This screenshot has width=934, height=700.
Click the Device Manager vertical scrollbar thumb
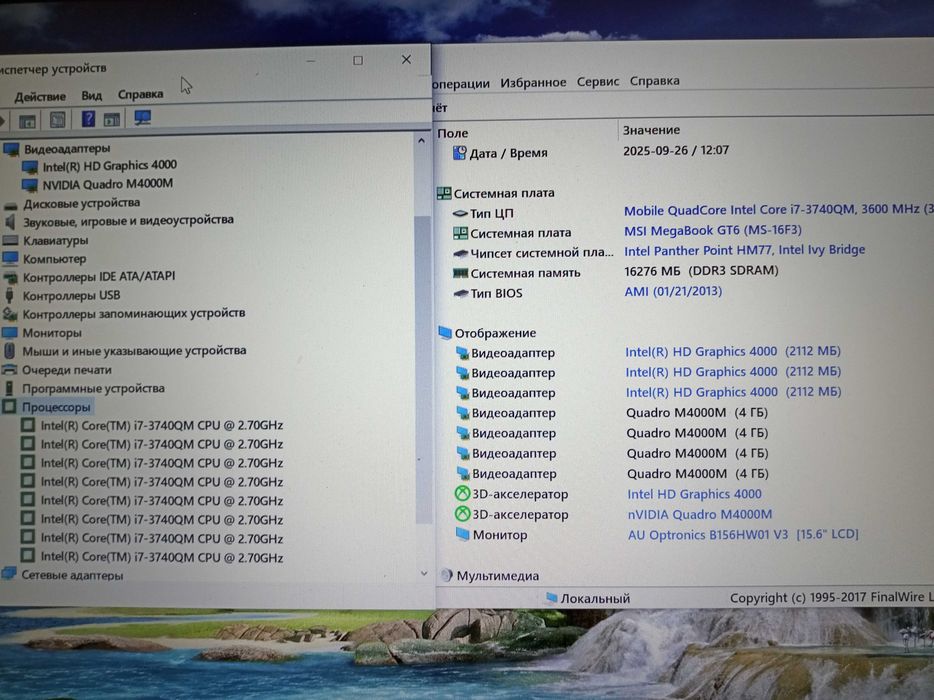(x=423, y=368)
